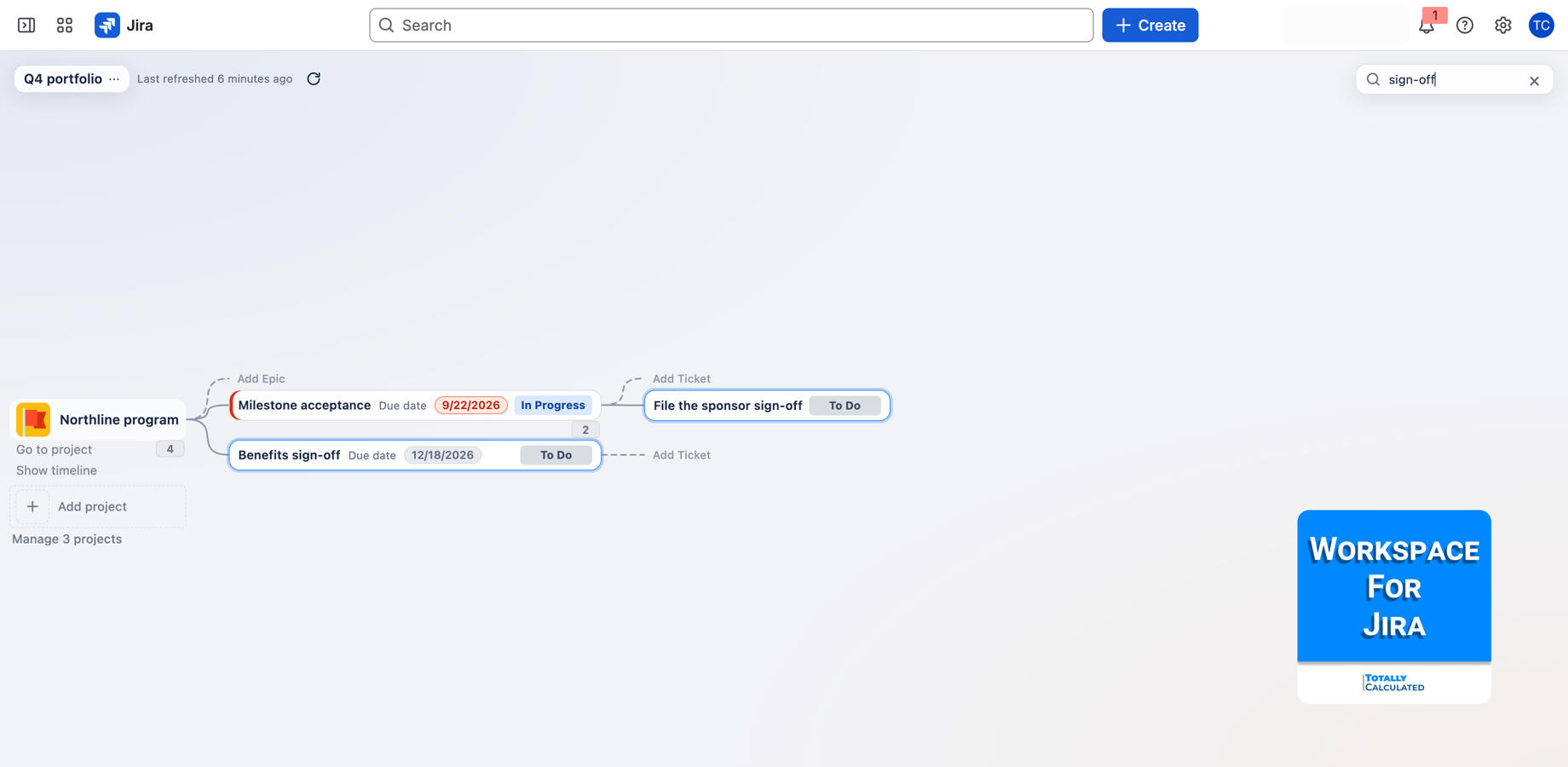Image resolution: width=1568 pixels, height=767 pixels.
Task: Open Q4 portfolio options menu
Action: [114, 78]
